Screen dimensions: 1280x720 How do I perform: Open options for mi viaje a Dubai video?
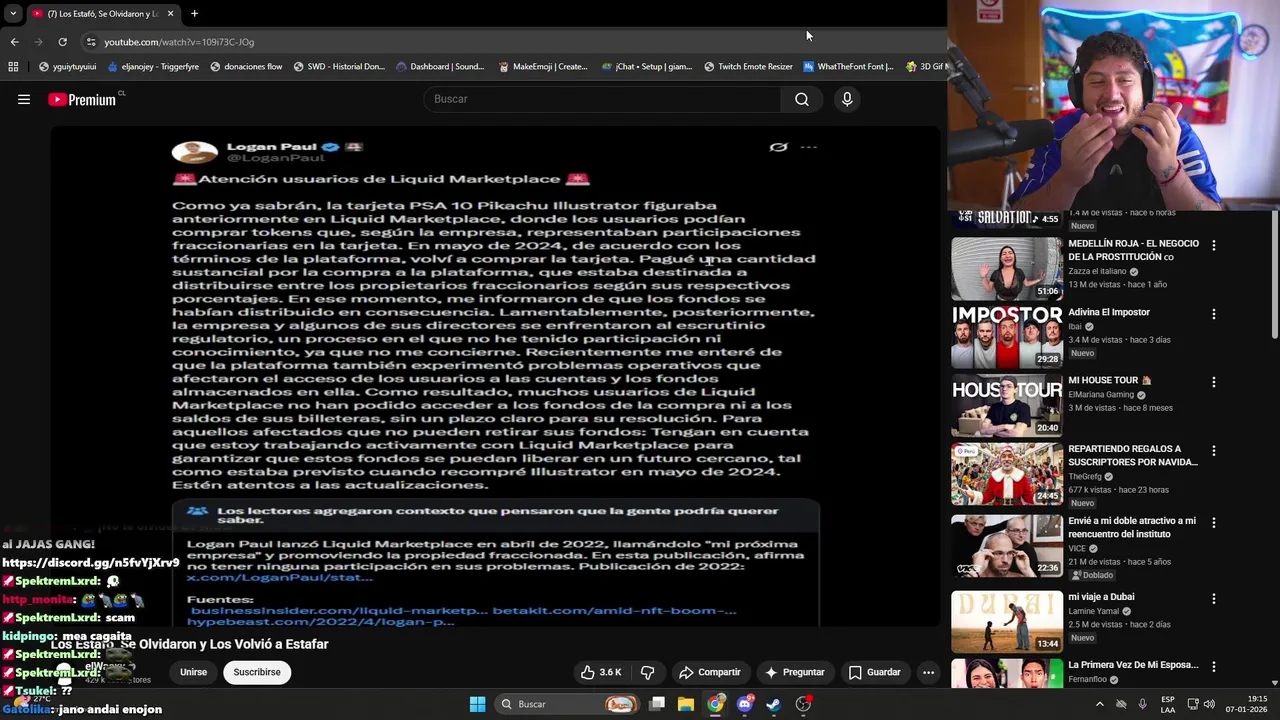click(x=1214, y=598)
